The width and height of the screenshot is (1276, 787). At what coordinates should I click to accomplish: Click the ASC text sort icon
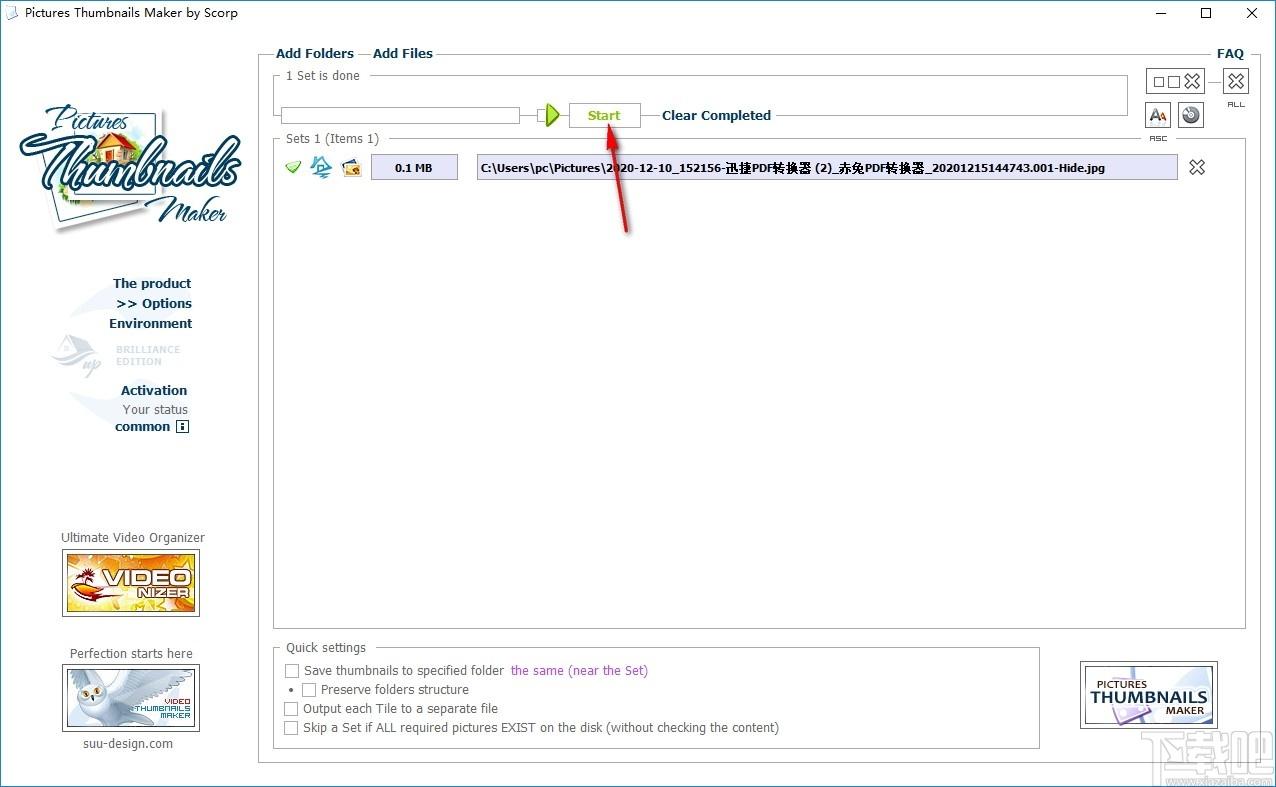click(1158, 115)
